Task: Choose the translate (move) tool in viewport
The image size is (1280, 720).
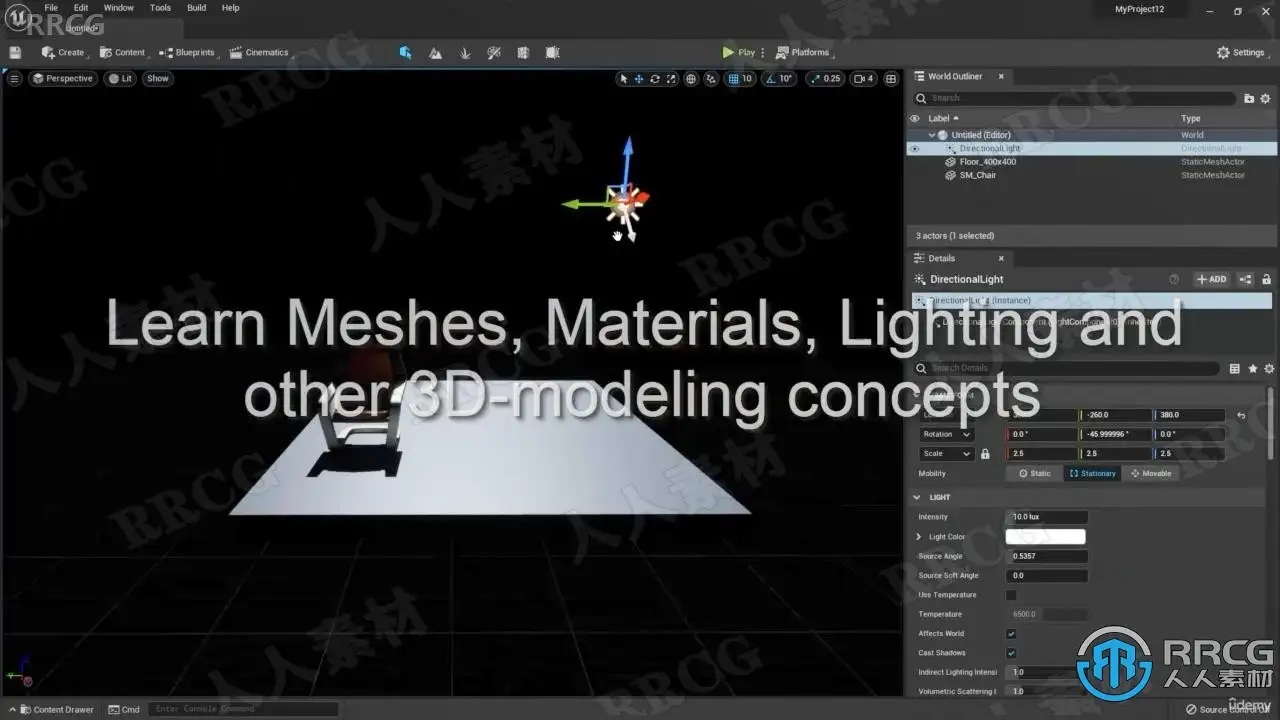Action: pos(639,79)
